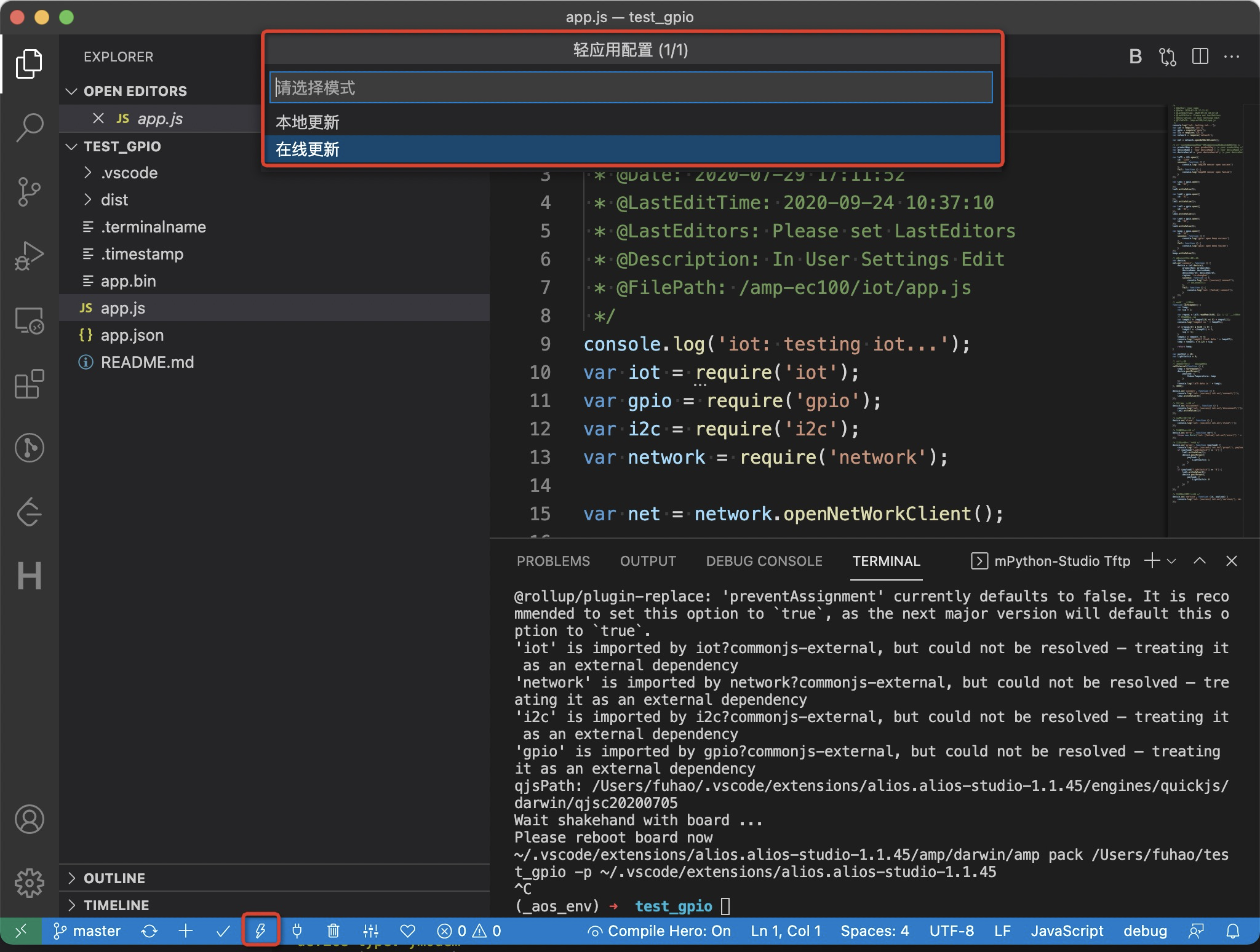Click the plug connect icon in status bar

click(297, 931)
